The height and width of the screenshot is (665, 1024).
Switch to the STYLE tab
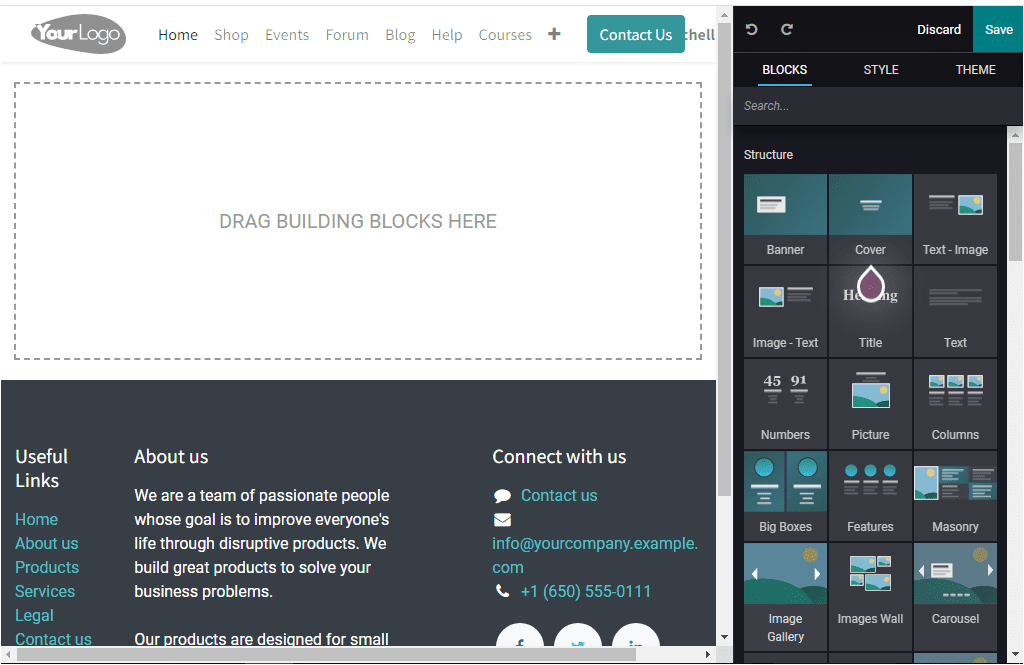[x=881, y=70]
